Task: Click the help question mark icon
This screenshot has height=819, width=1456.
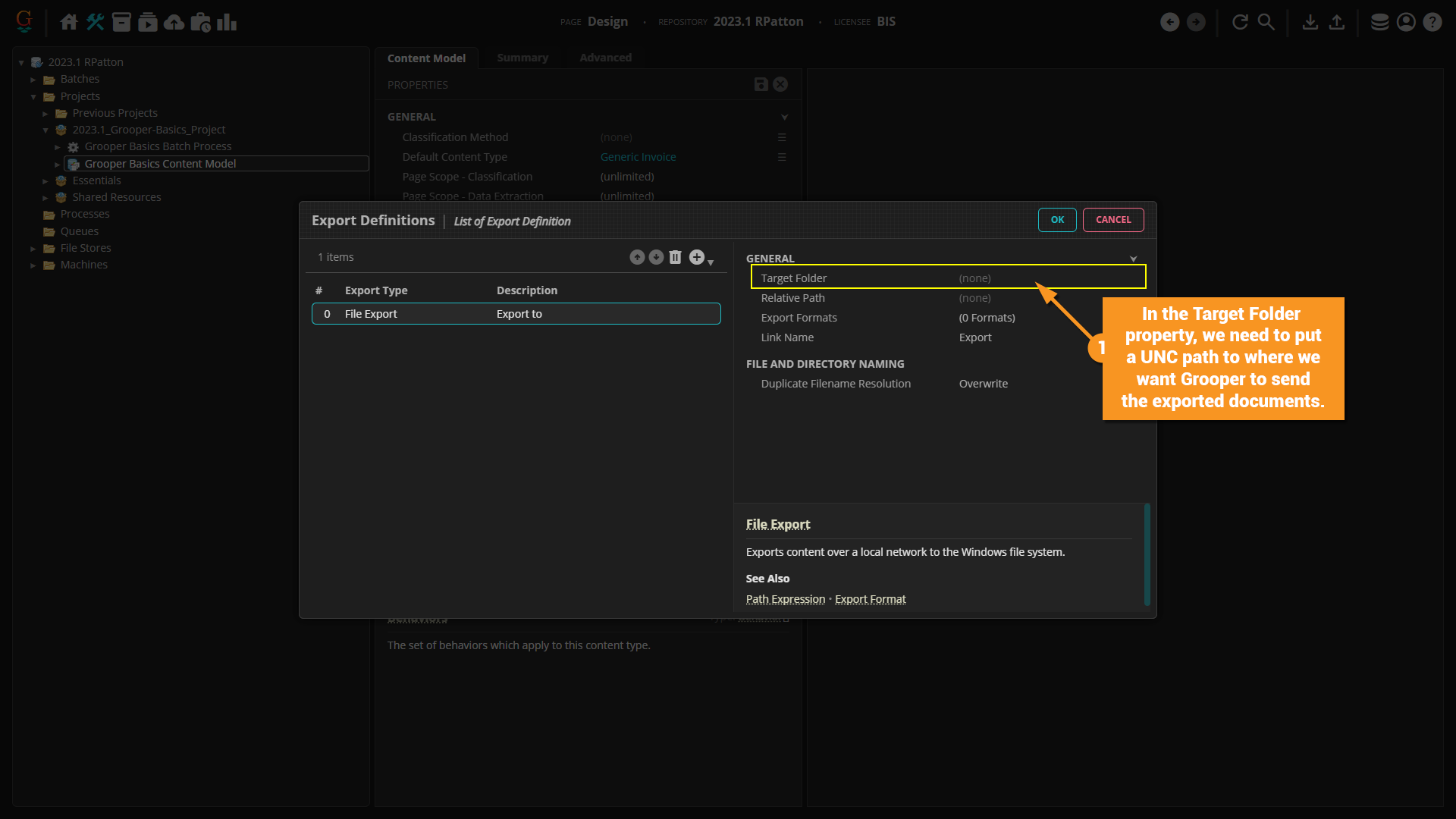Action: (x=1432, y=22)
